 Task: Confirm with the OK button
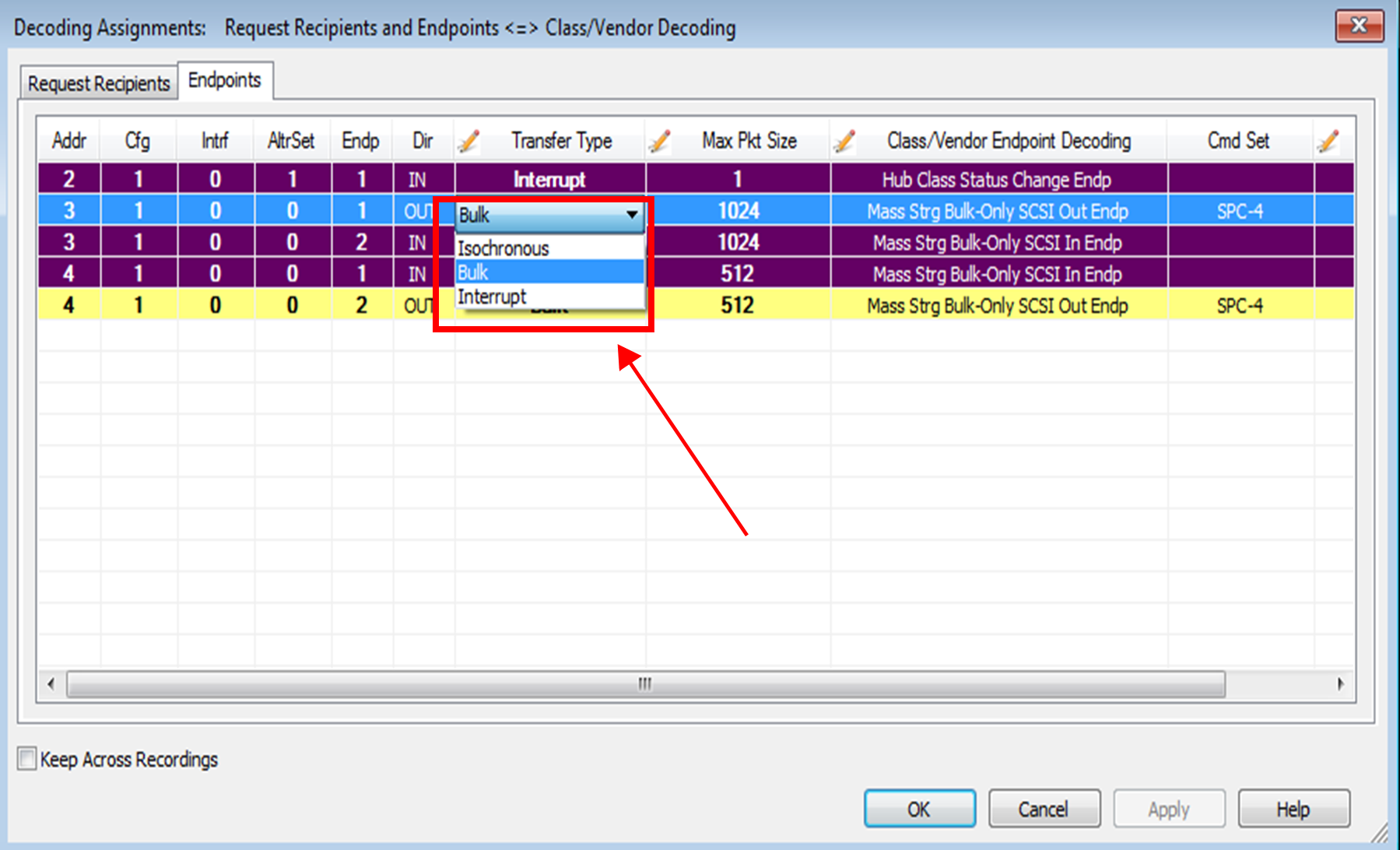[x=919, y=809]
